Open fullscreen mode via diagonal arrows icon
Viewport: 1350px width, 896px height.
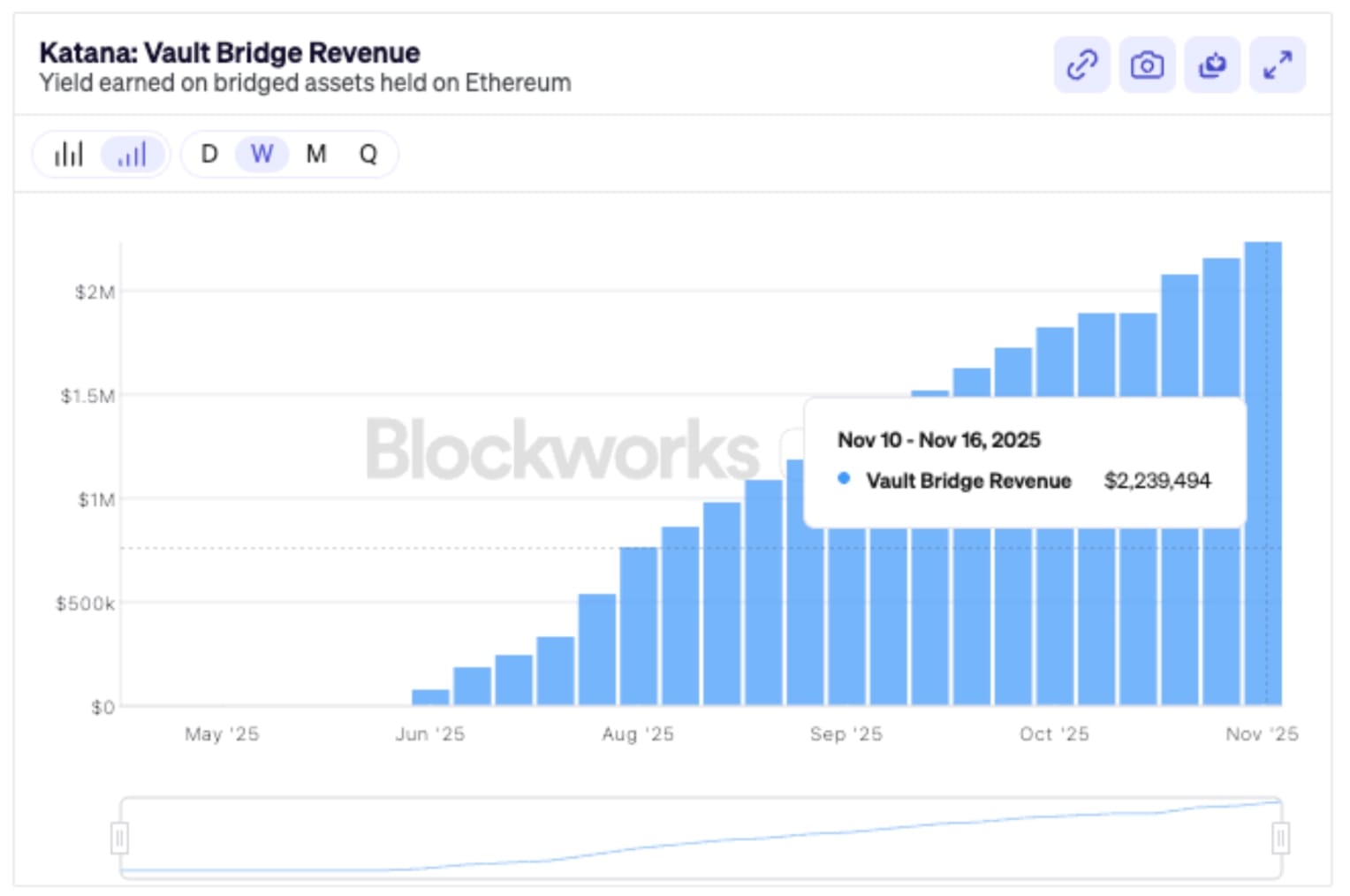tap(1277, 65)
